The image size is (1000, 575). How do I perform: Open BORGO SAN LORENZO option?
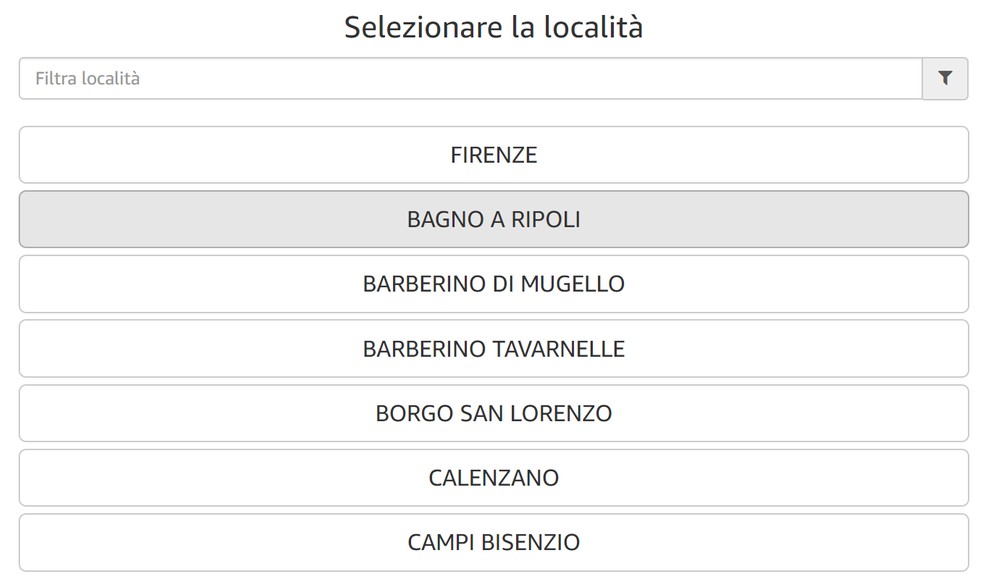494,413
